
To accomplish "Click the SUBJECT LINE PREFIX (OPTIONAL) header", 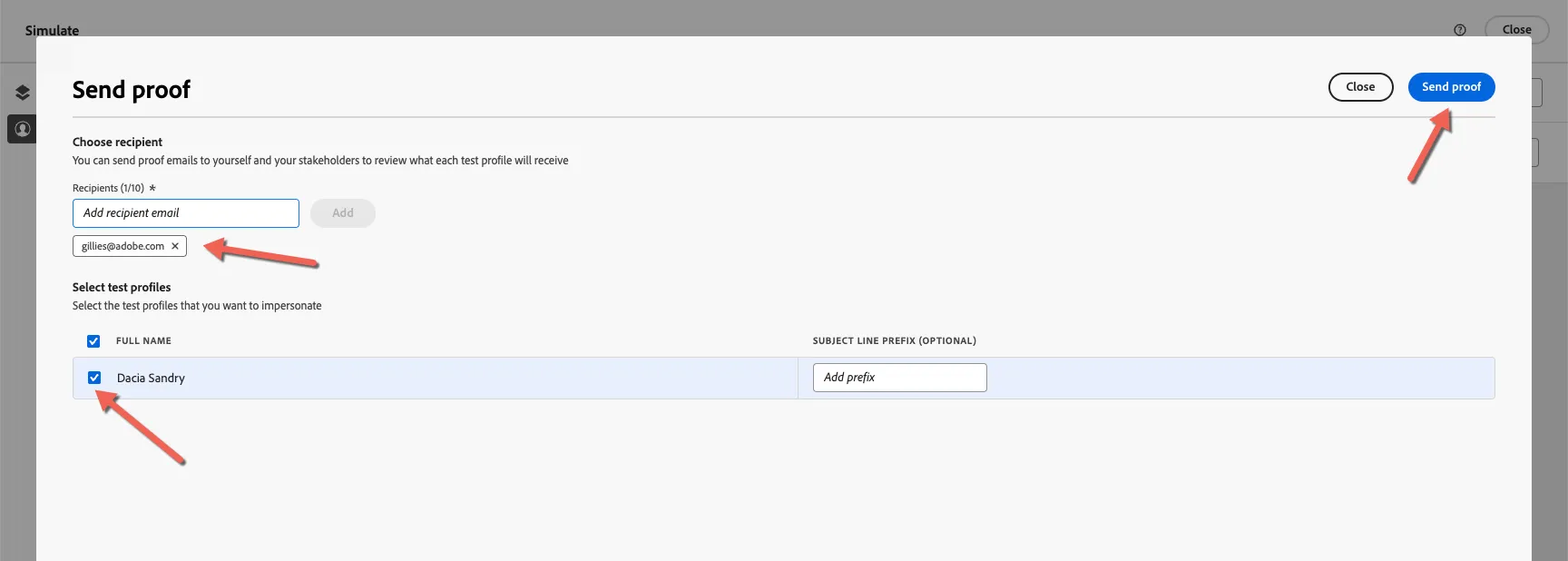I will coord(895,341).
